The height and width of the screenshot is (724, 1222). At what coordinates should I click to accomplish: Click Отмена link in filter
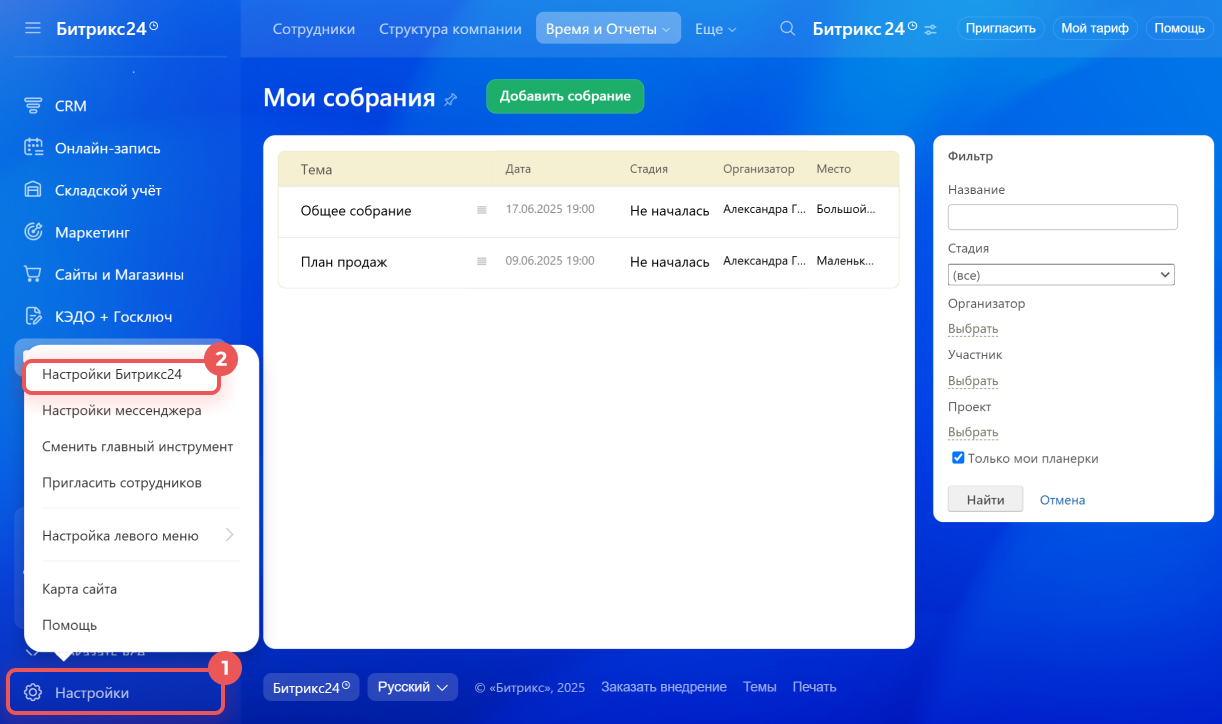(1062, 500)
